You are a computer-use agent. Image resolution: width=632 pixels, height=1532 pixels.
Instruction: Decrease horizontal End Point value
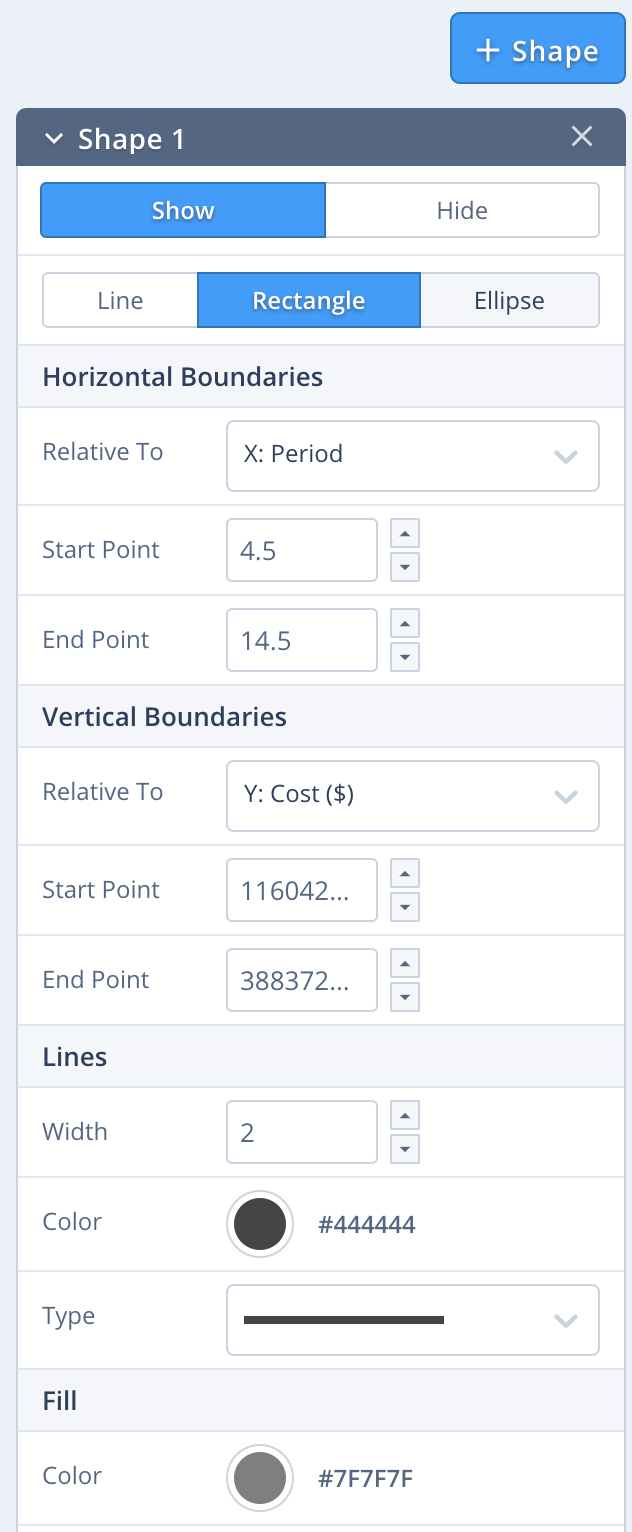point(404,657)
